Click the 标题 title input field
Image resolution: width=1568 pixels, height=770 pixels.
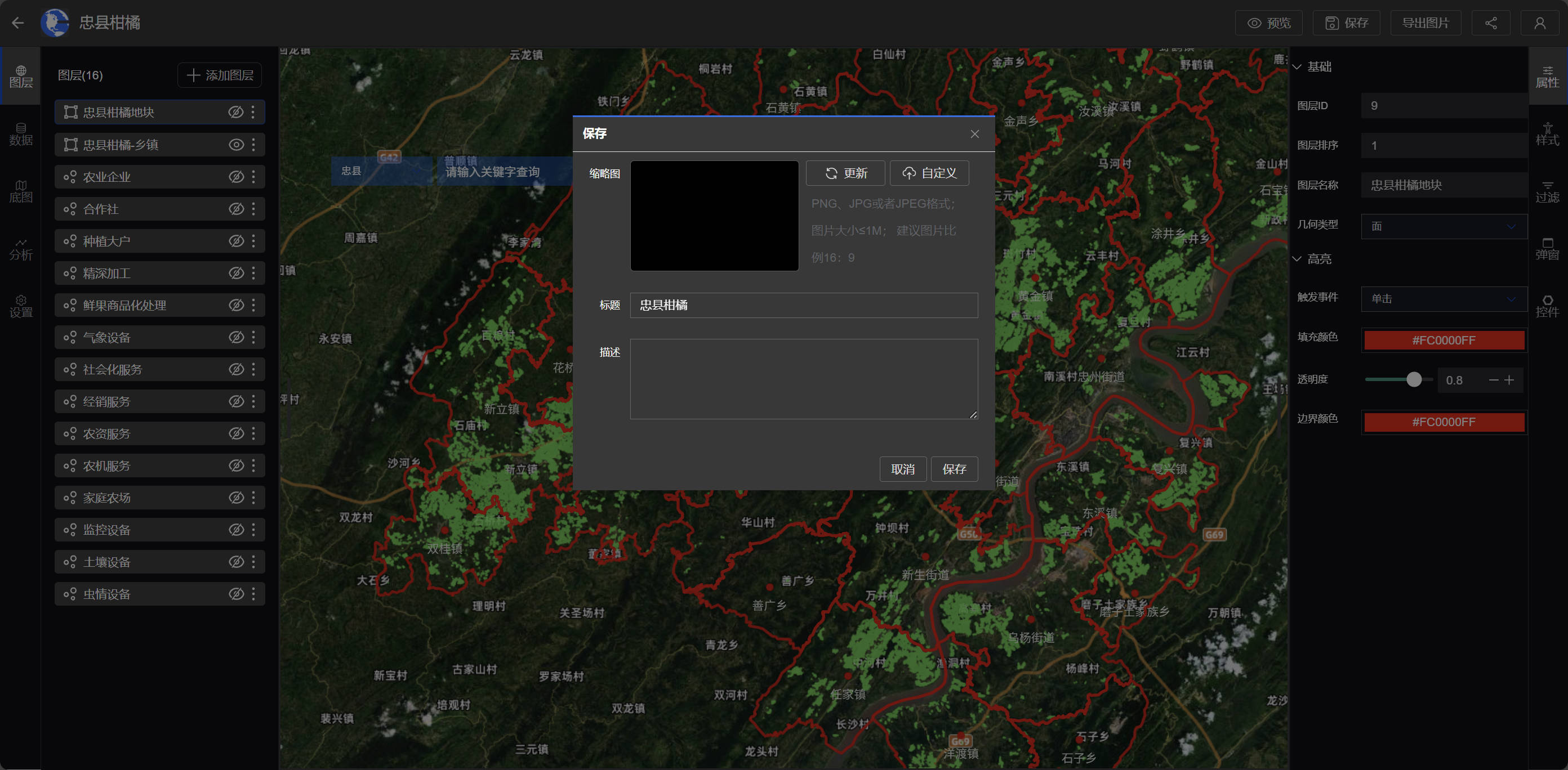pos(803,305)
